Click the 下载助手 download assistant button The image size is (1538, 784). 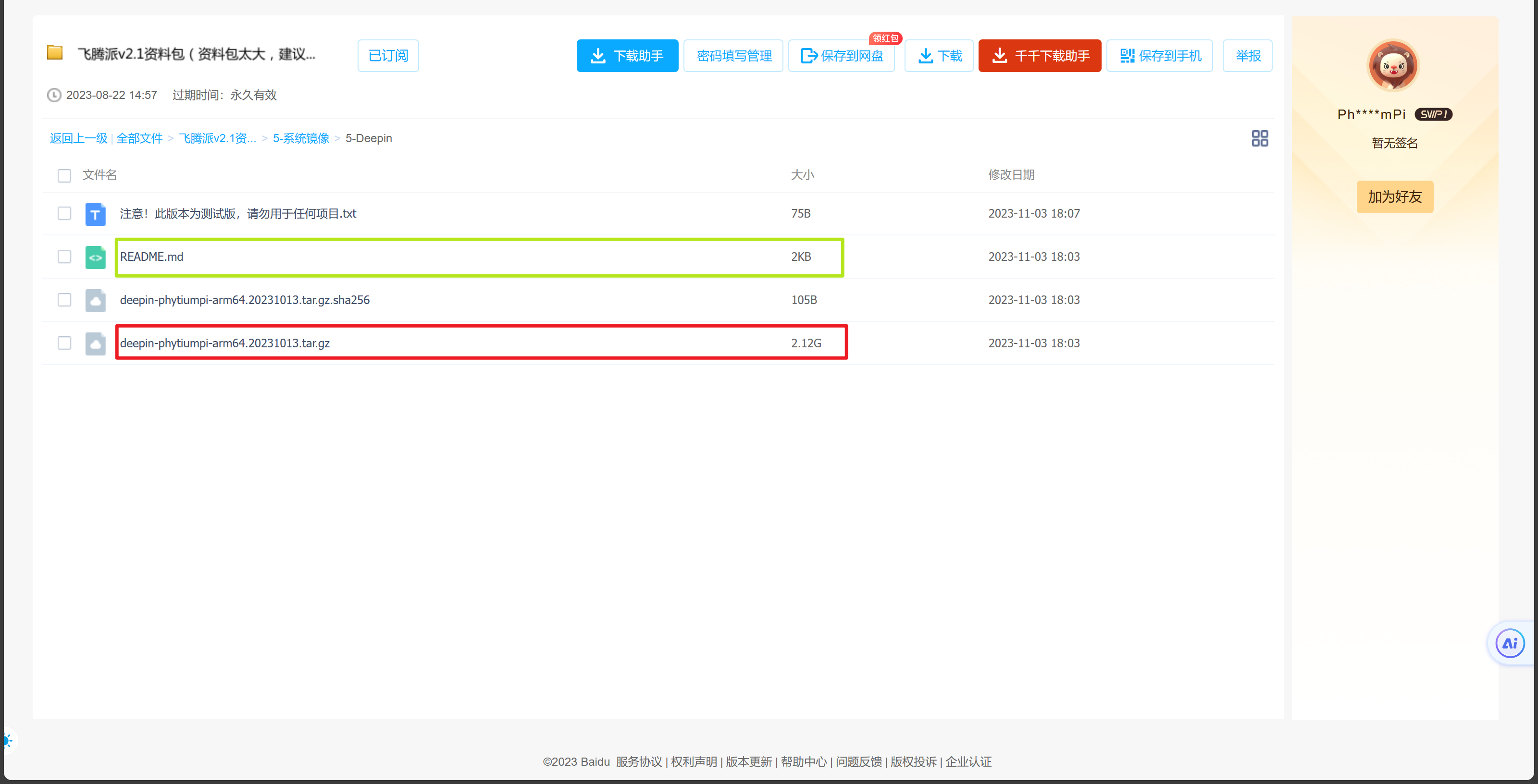click(627, 56)
